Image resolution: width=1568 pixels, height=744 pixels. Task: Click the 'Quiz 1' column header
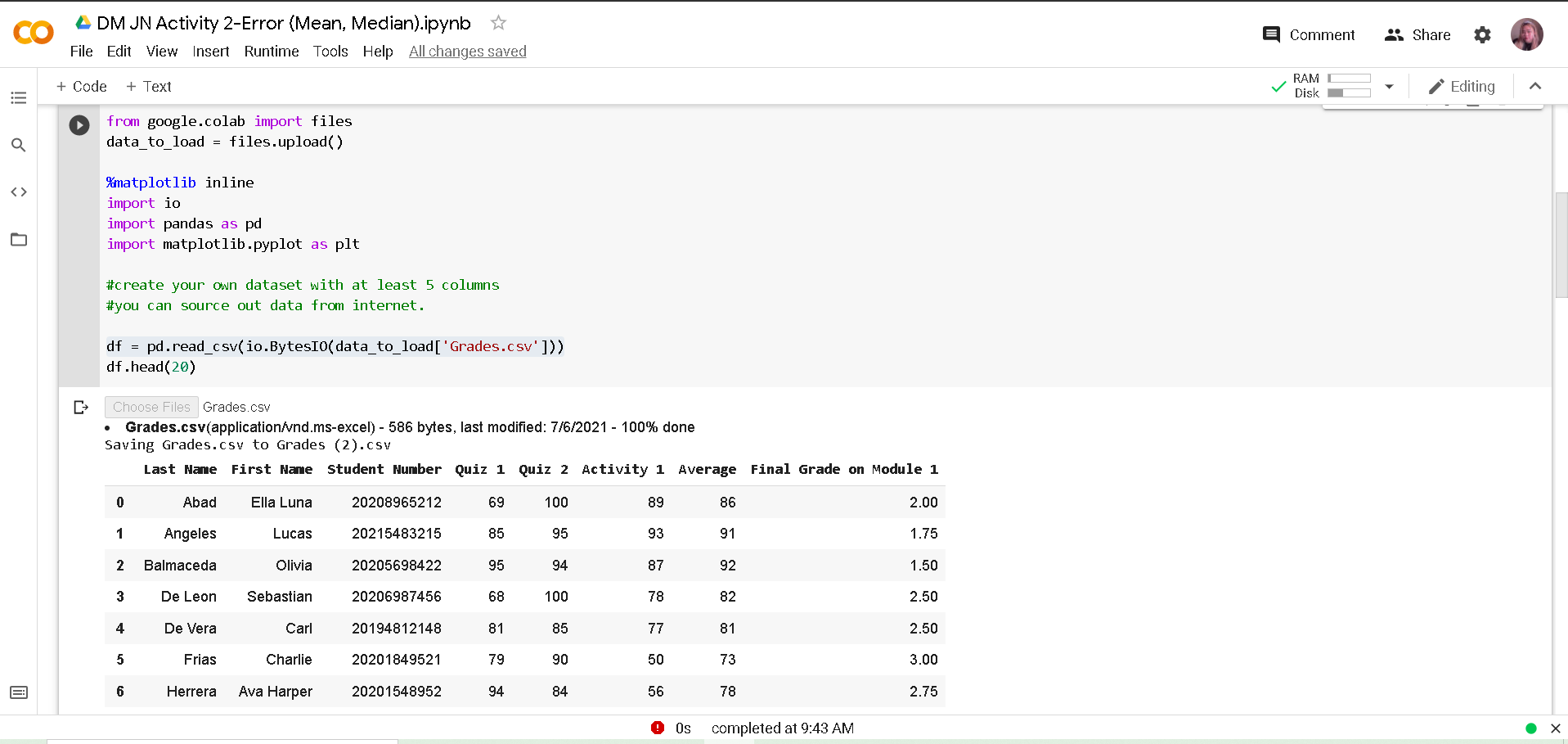[x=479, y=469]
